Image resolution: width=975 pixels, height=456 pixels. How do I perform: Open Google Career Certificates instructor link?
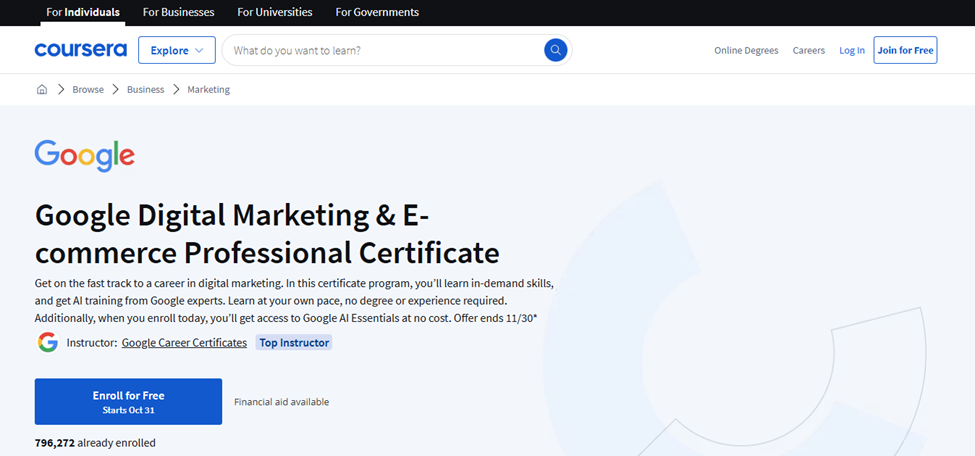[x=184, y=342]
